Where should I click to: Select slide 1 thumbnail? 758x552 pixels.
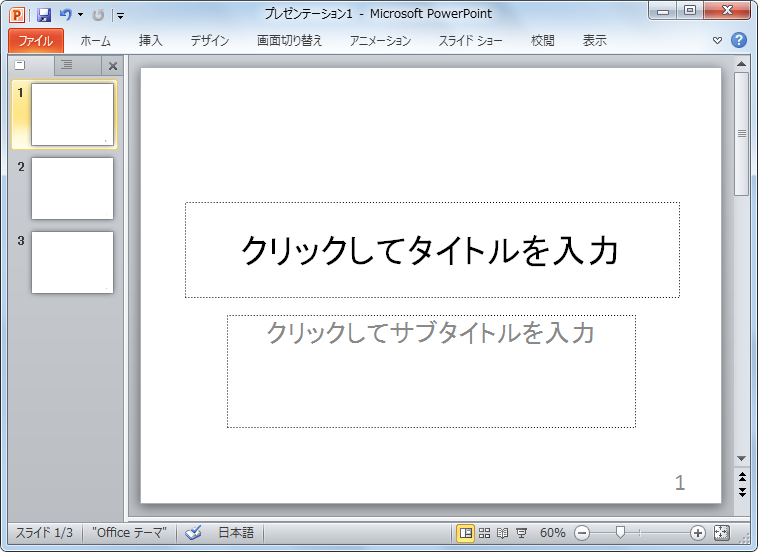coord(73,115)
